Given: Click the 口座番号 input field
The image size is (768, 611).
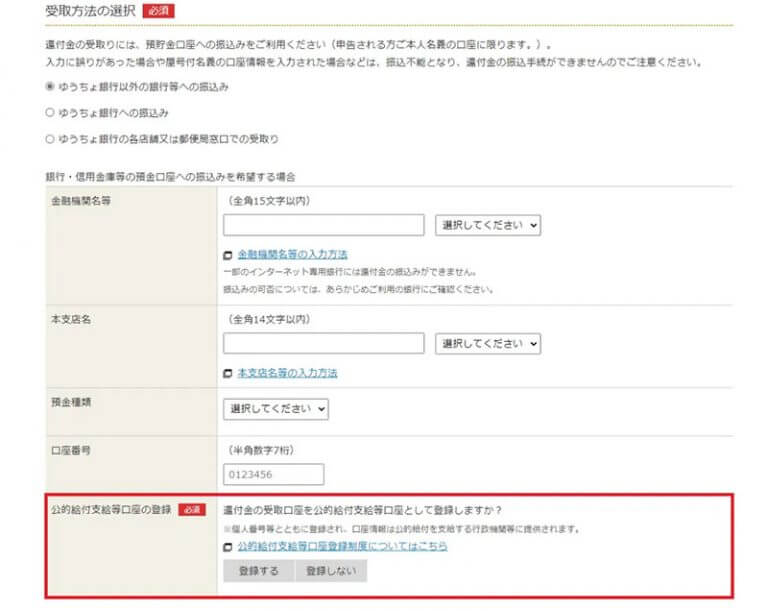Looking at the screenshot, I should coord(273,474).
